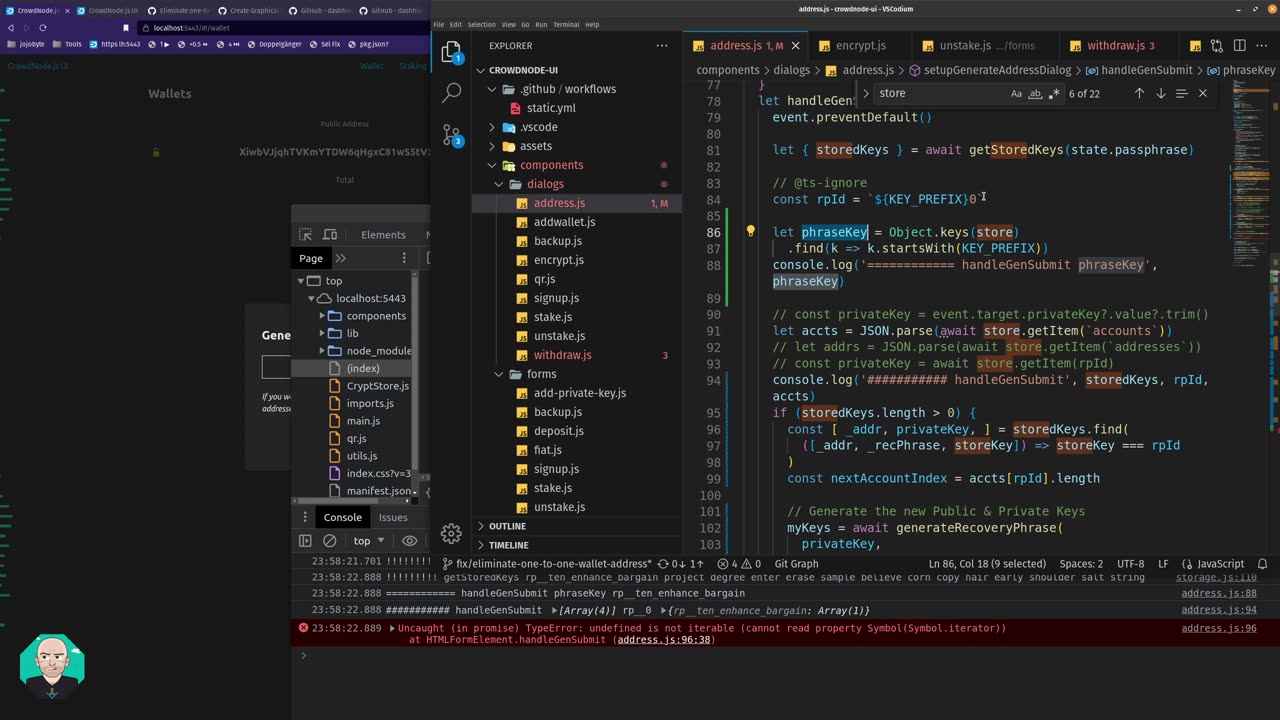Open the Search view in the activity bar
The width and height of the screenshot is (1280, 720).
click(x=451, y=92)
